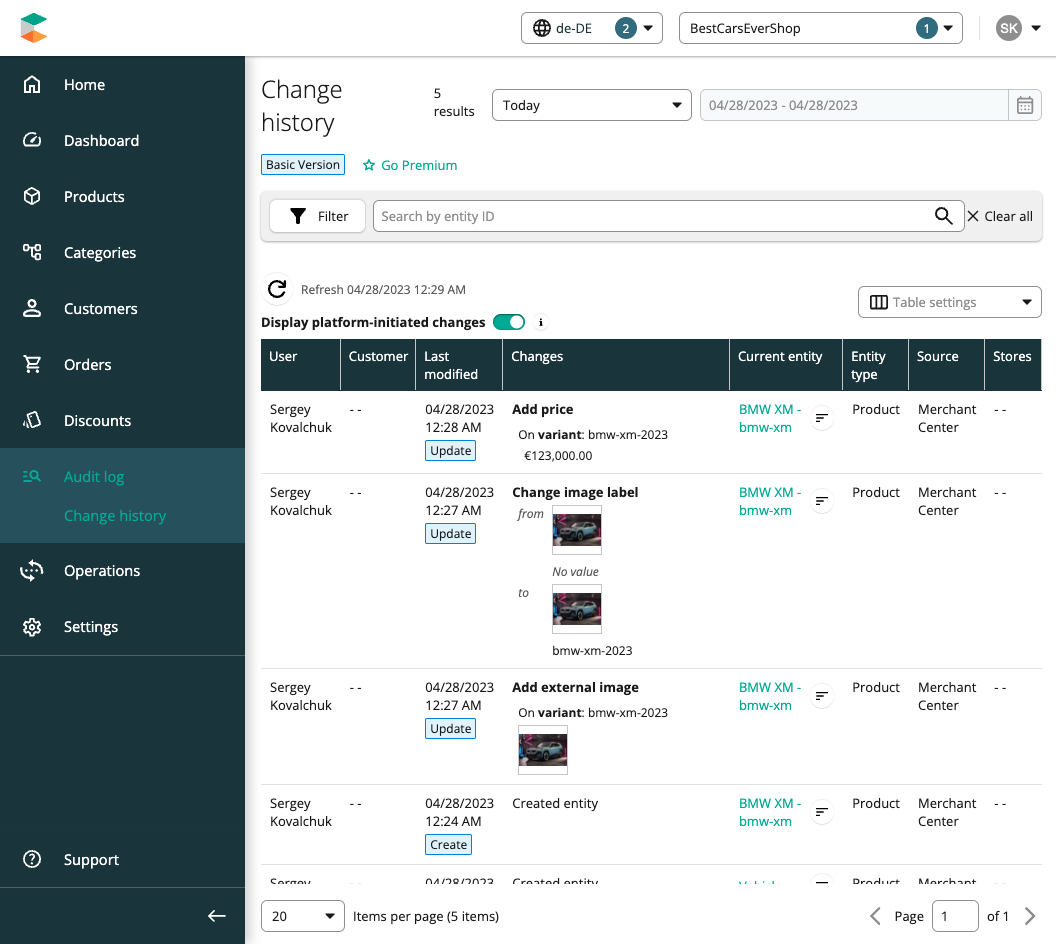Go to next page with right chevron
Viewport: 1056px width, 944px height.
coord(1030,916)
